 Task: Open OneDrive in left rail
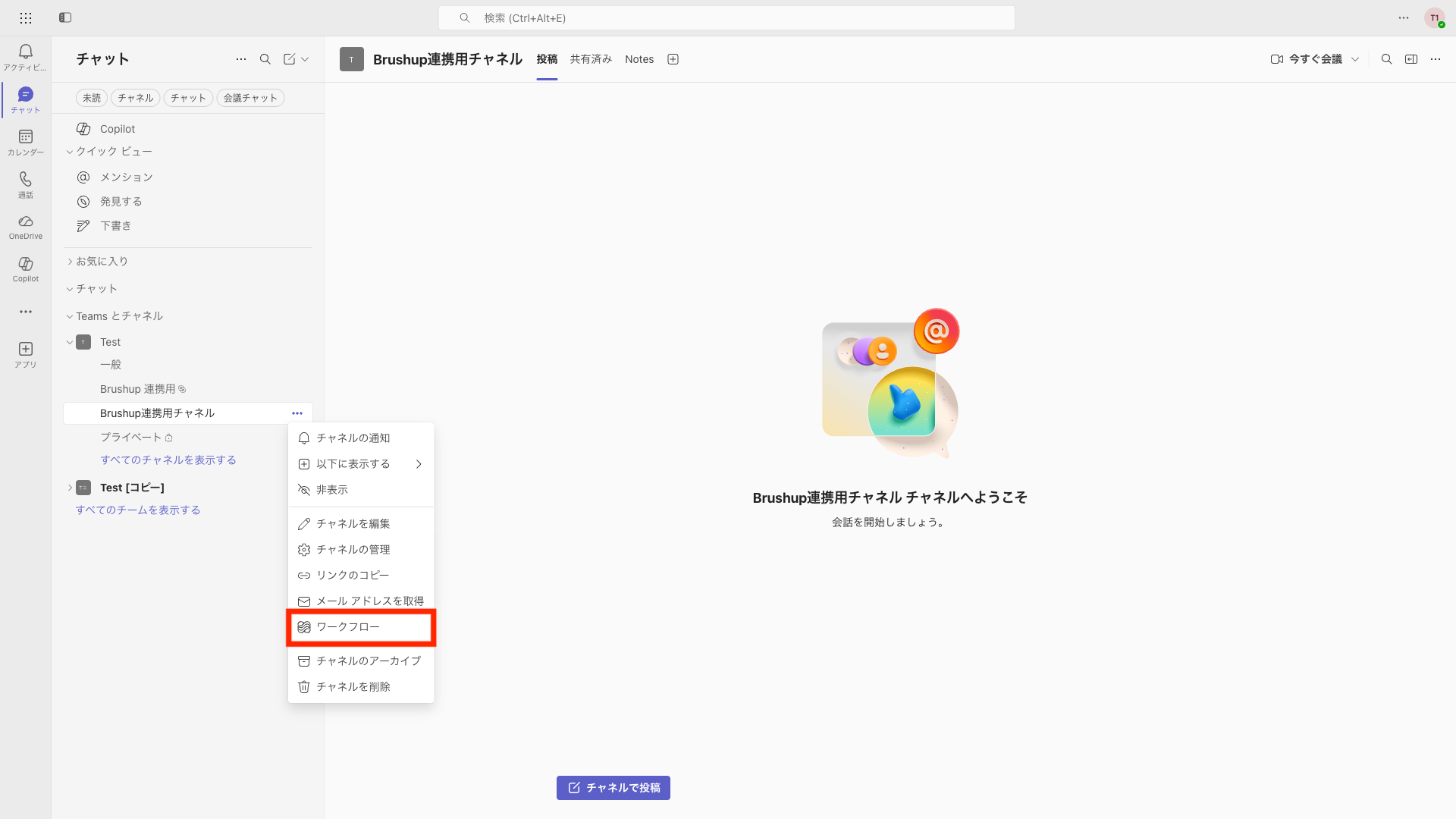pos(26,227)
